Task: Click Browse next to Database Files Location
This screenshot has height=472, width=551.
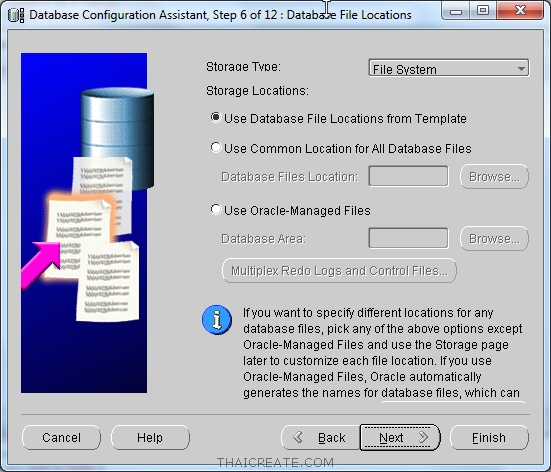Action: point(494,176)
